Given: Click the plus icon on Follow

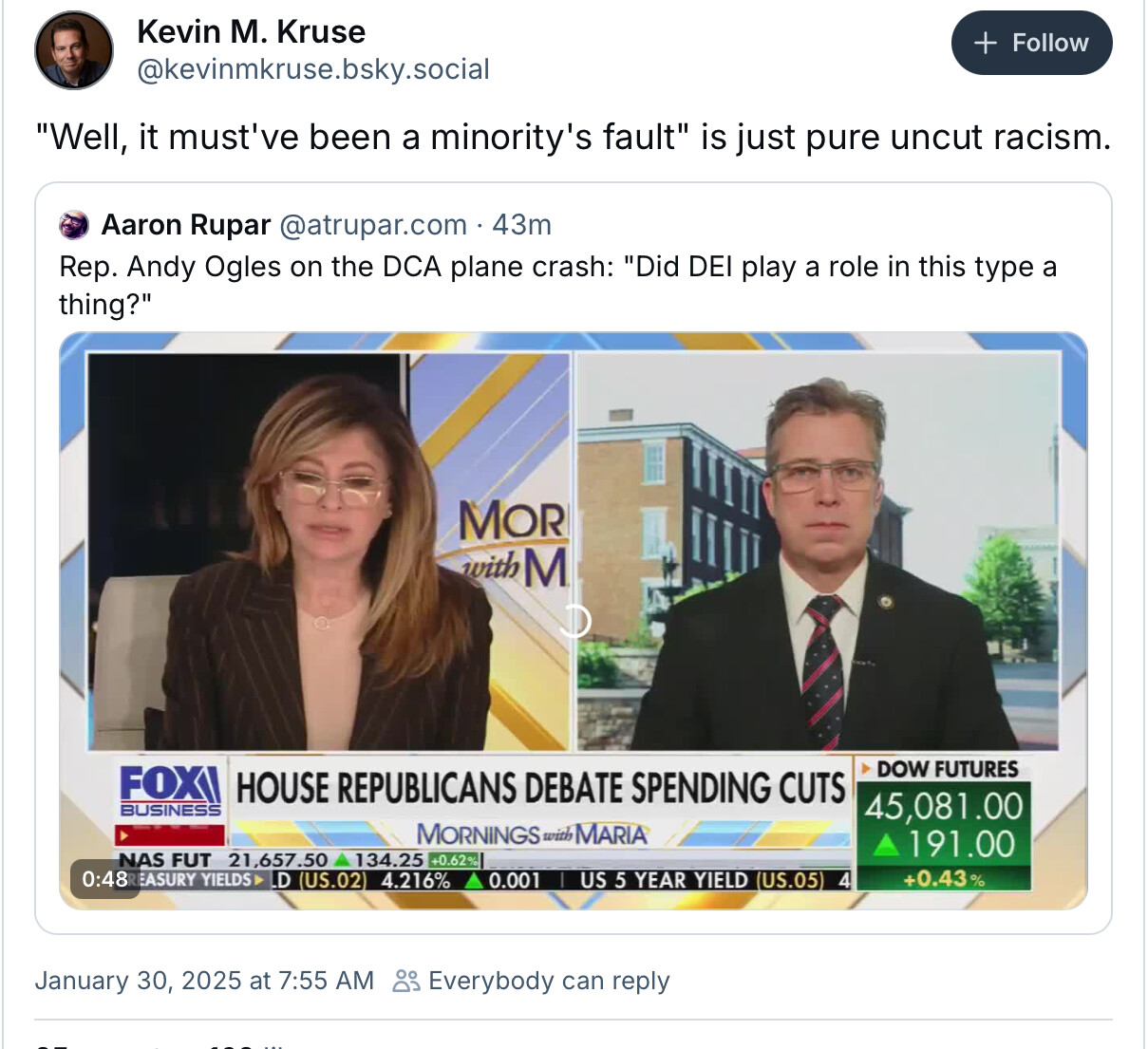Looking at the screenshot, I should point(986,43).
